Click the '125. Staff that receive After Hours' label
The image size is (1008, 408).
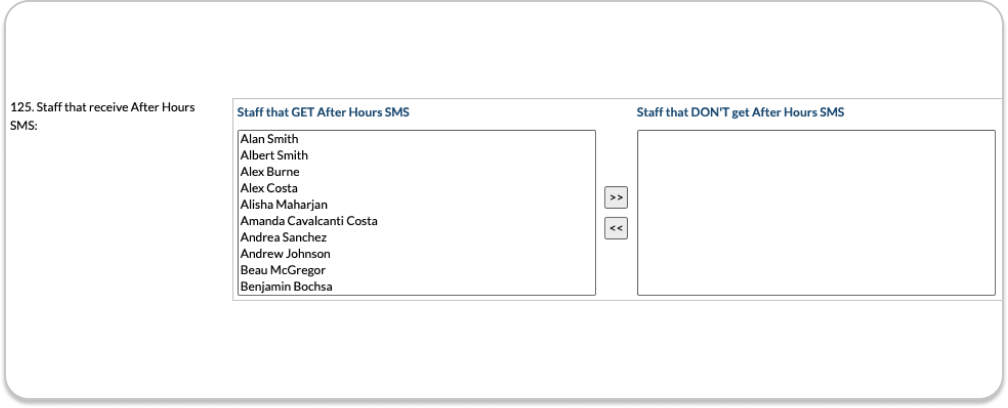[101, 106]
